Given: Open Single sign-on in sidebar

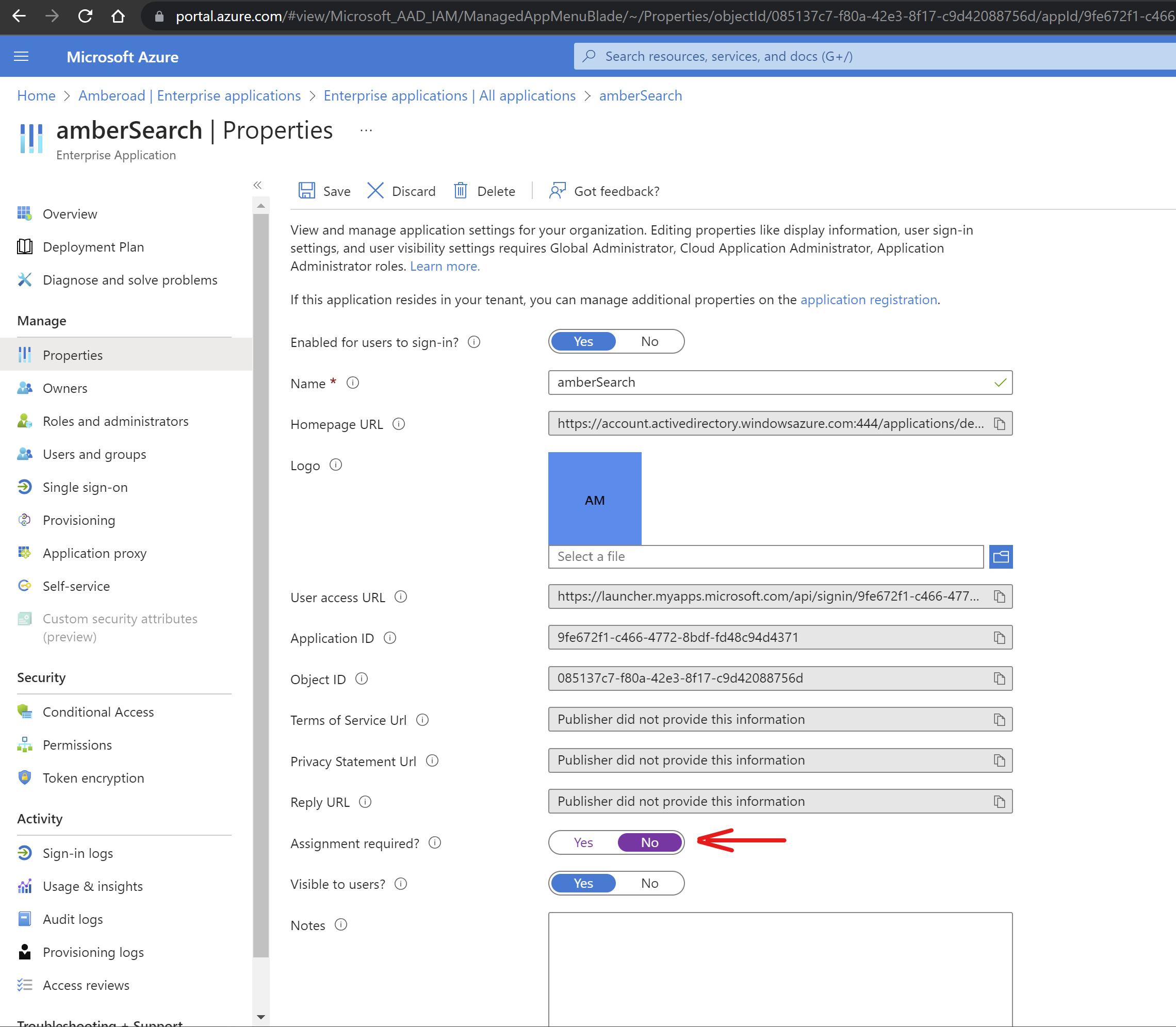Looking at the screenshot, I should (x=85, y=487).
